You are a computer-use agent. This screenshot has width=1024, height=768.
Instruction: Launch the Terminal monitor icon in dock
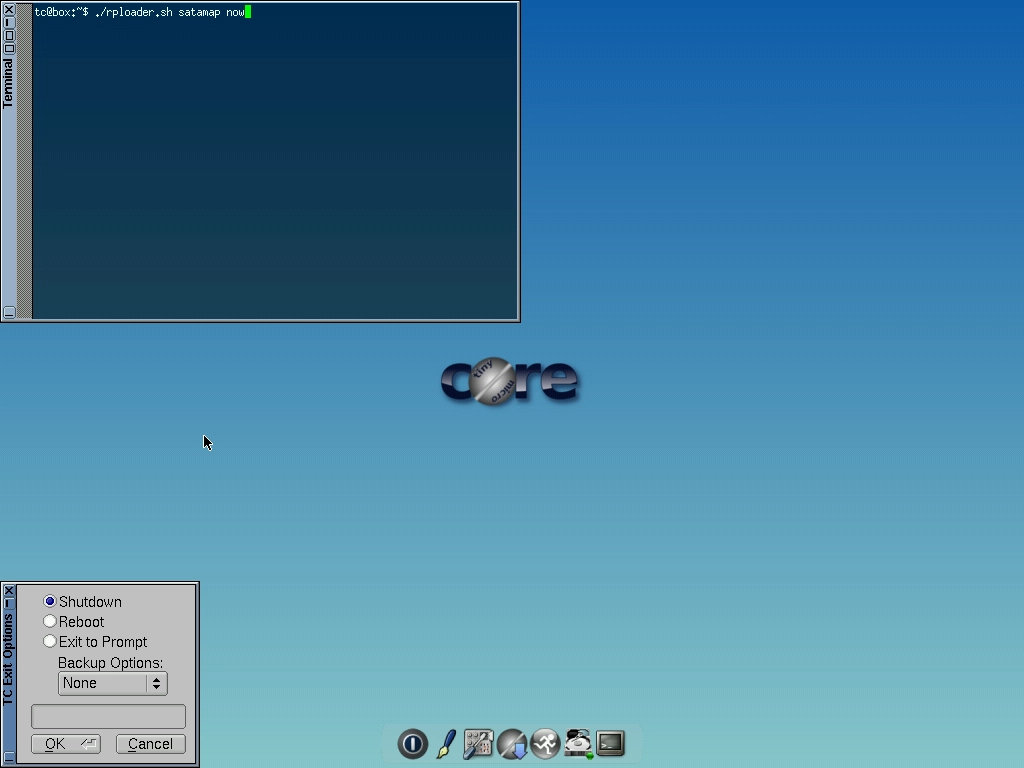tap(611, 743)
